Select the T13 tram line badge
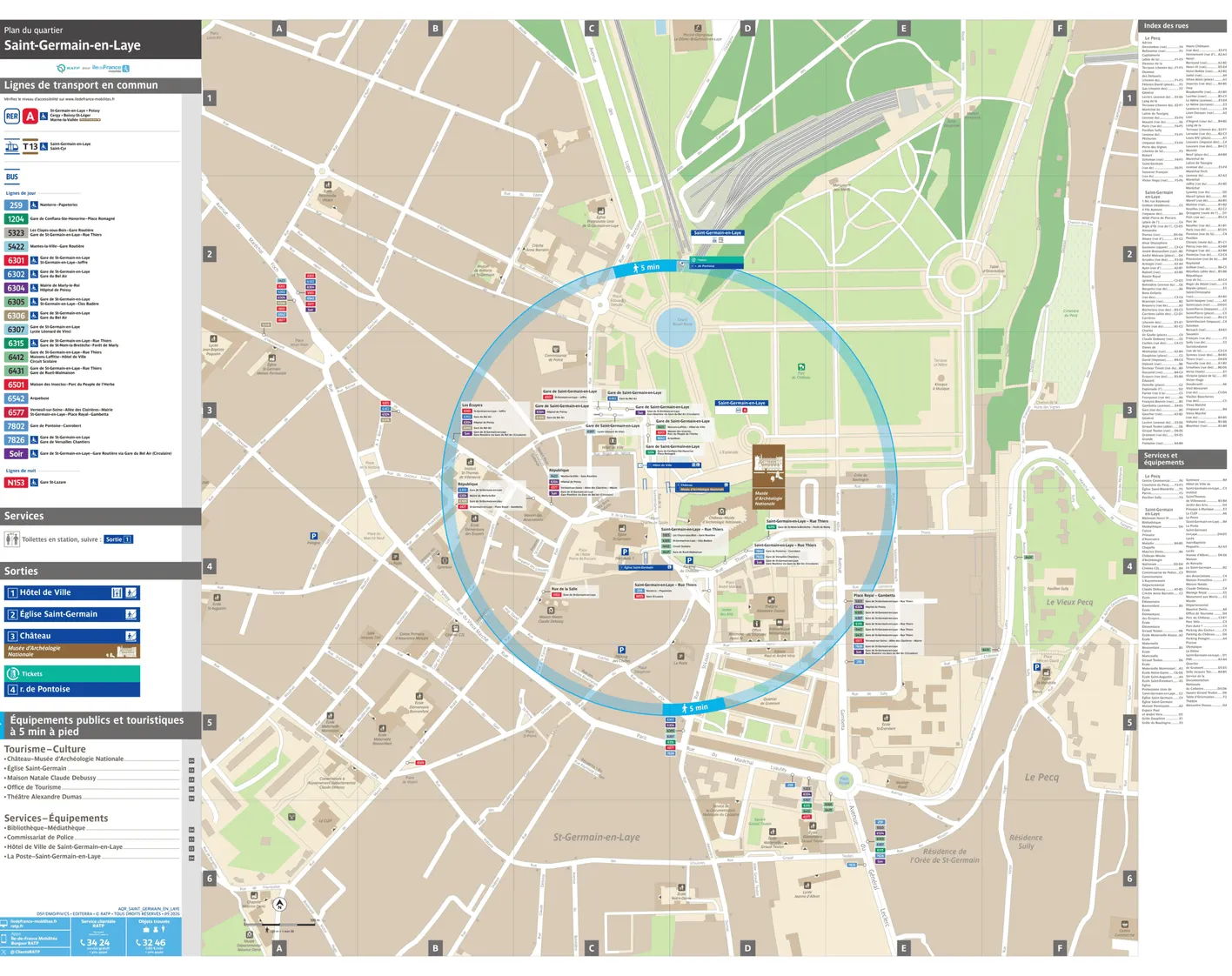1232x976 pixels. pos(30,147)
